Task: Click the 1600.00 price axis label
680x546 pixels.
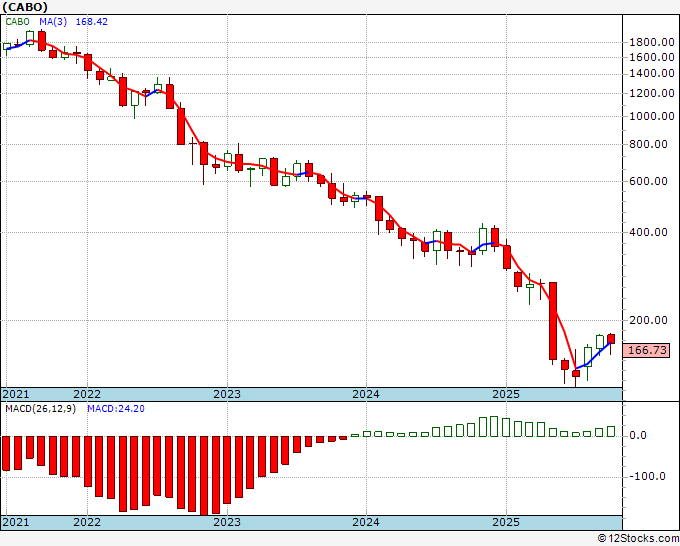Action: (652, 57)
